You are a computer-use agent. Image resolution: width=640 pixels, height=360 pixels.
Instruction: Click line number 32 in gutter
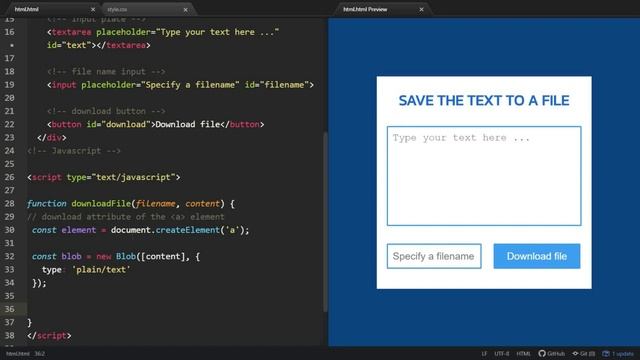coord(9,256)
